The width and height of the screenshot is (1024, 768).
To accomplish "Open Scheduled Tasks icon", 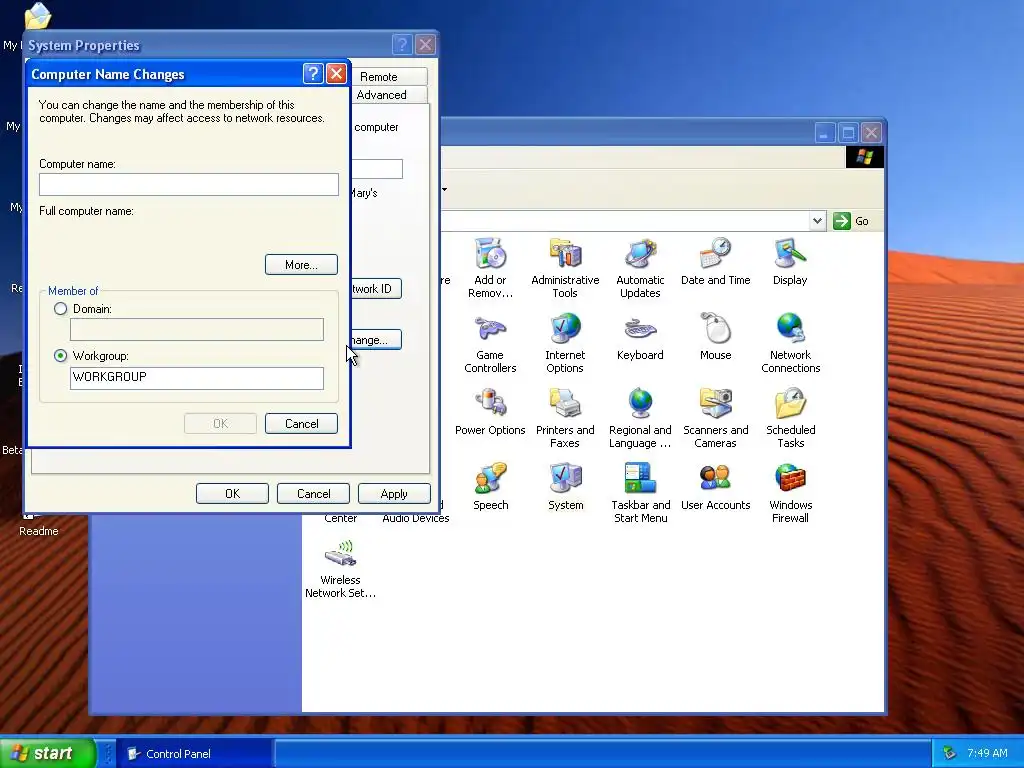I will click(x=790, y=418).
